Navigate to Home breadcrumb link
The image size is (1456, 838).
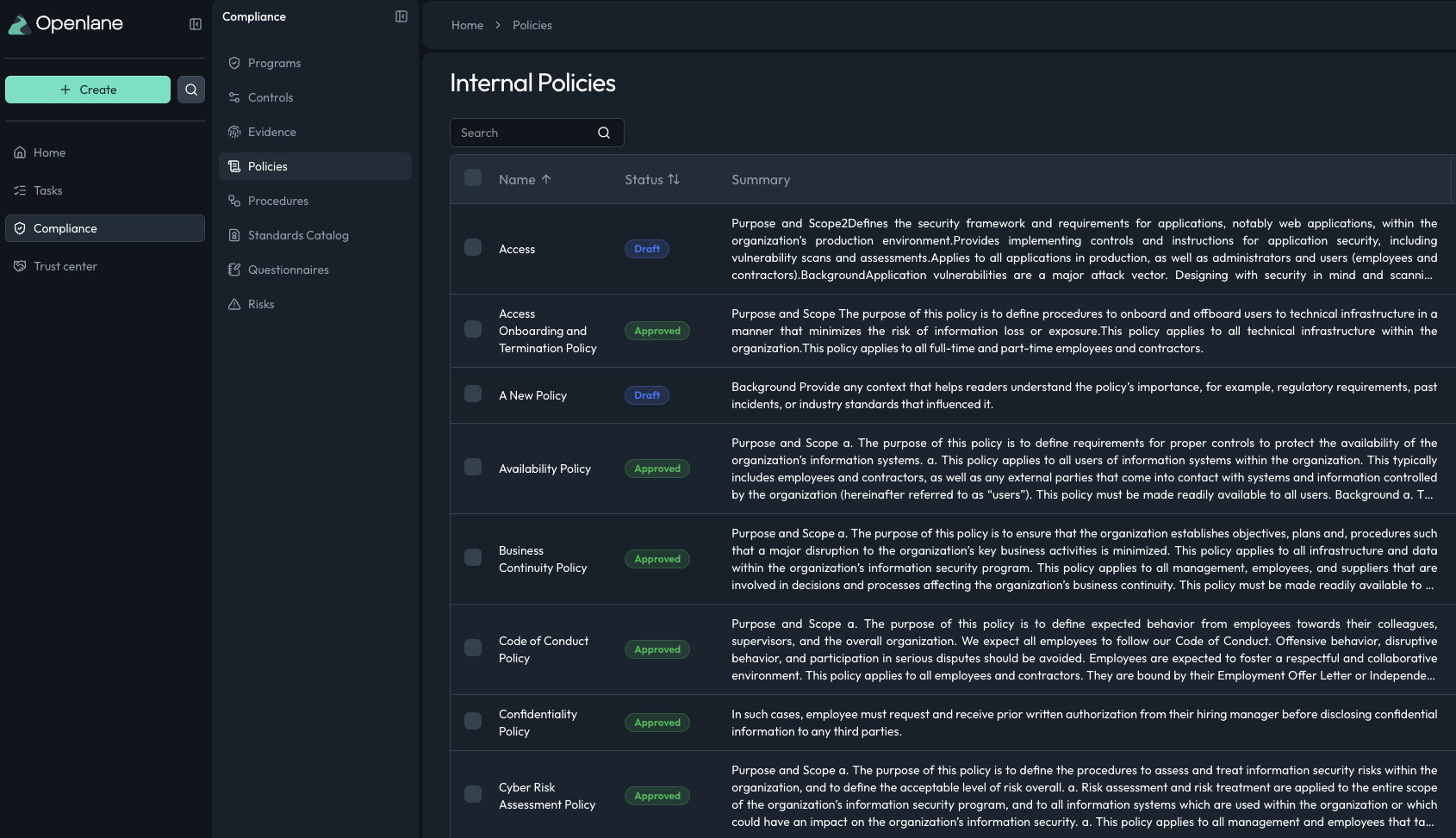[x=467, y=25]
